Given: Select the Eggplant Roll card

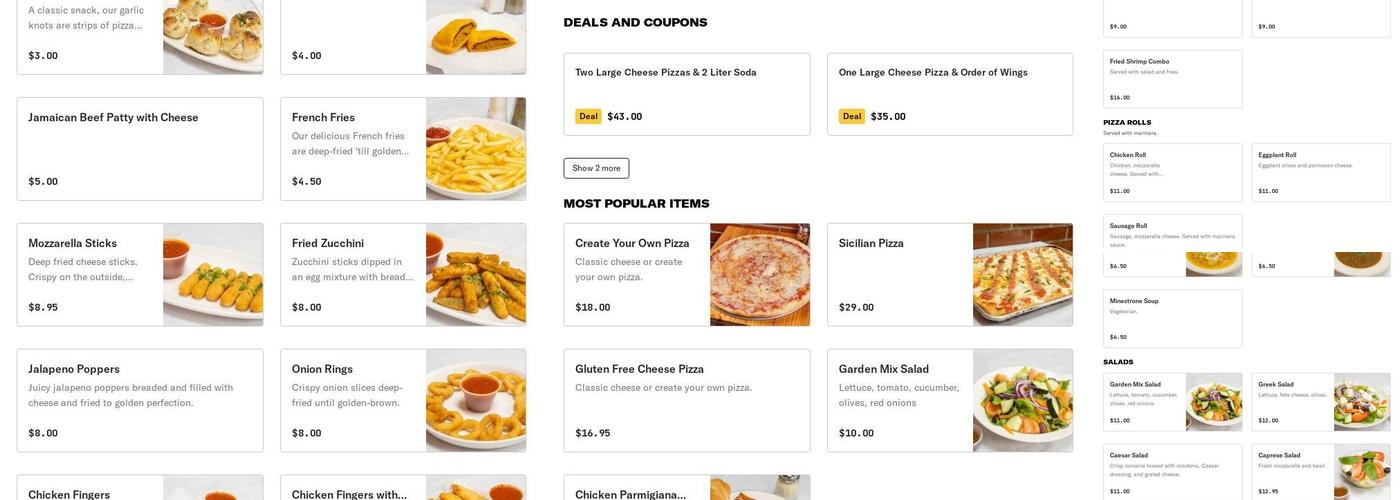Looking at the screenshot, I should (x=1320, y=172).
